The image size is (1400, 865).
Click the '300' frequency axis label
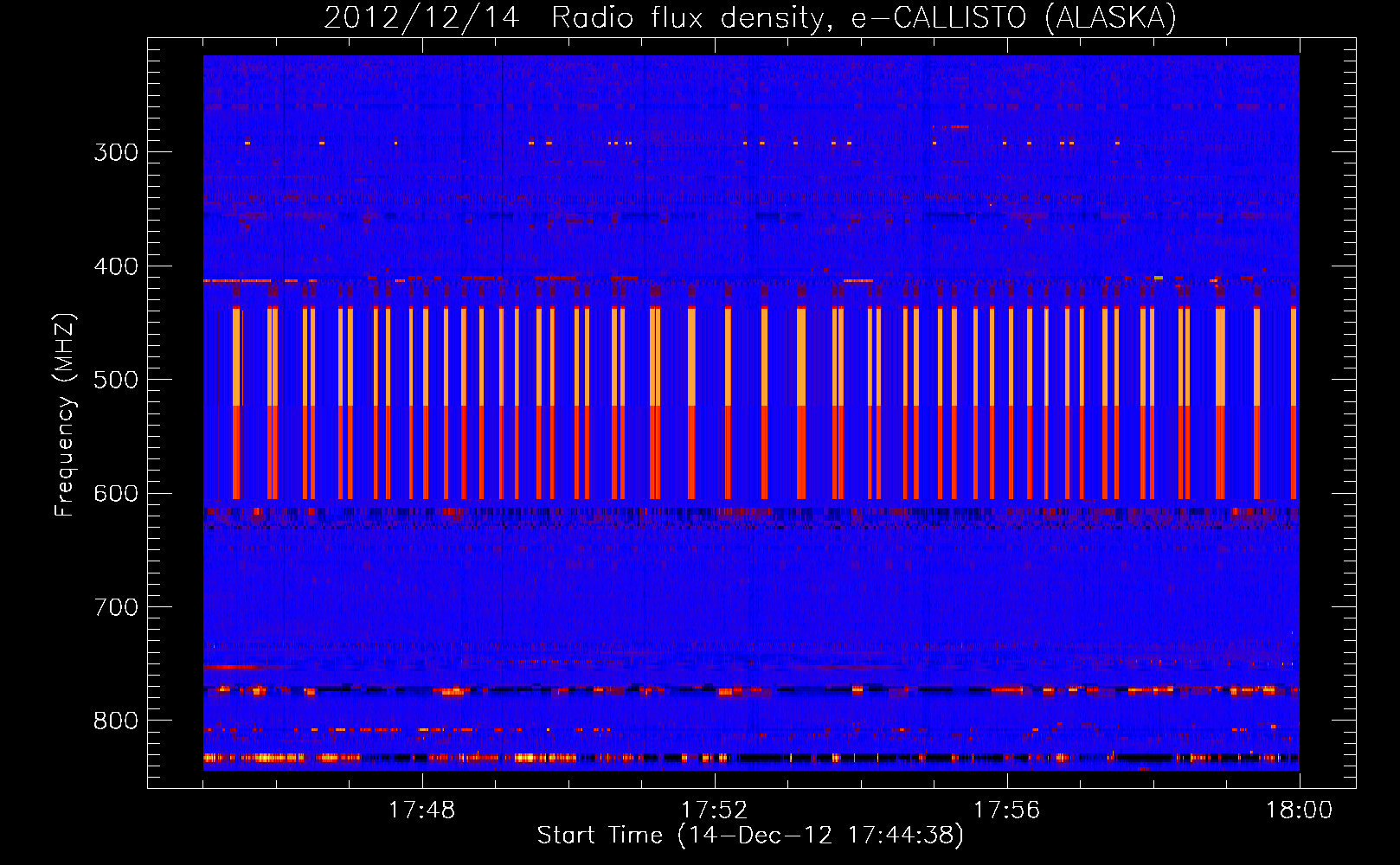pyautogui.click(x=116, y=152)
